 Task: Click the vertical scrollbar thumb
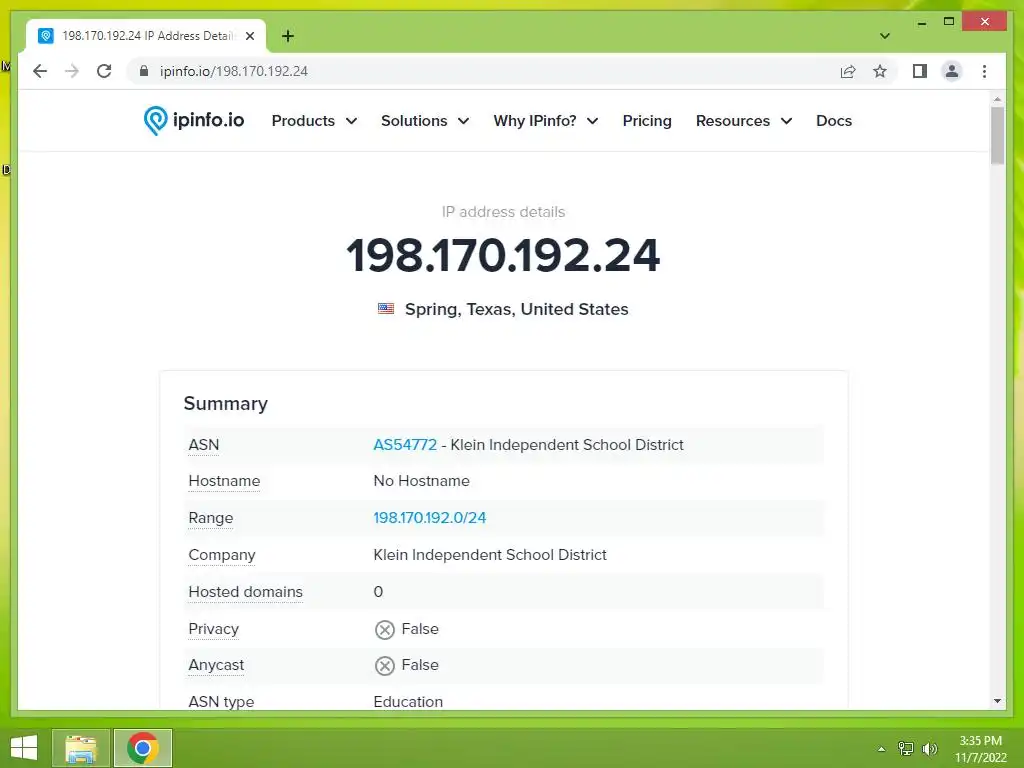coord(997,135)
